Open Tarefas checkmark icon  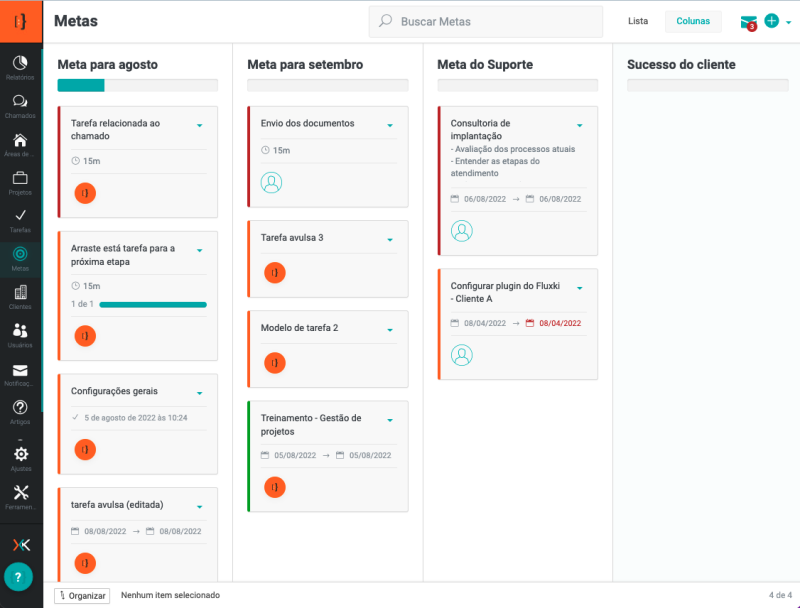20,219
